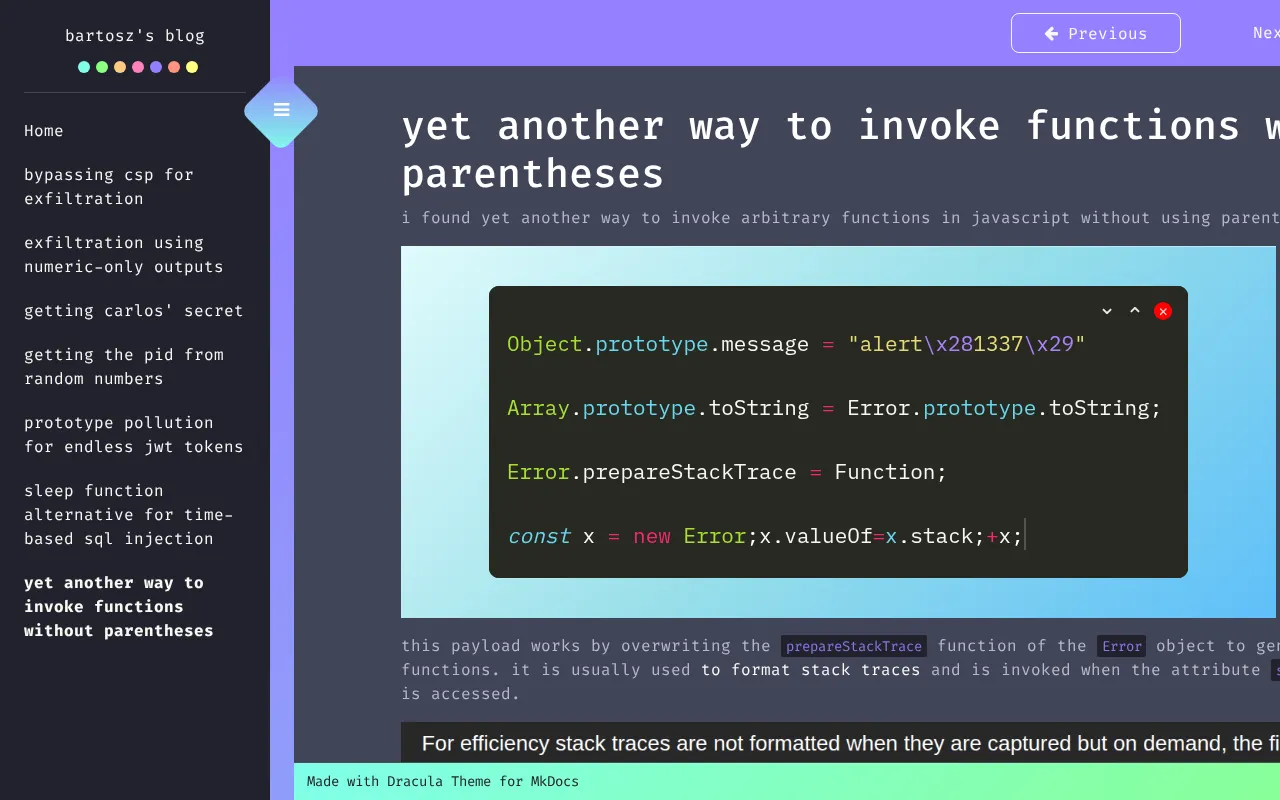The height and width of the screenshot is (800, 1280).
Task: Open 'prototype pollution for endless jwt tokens' post
Action: point(134,435)
